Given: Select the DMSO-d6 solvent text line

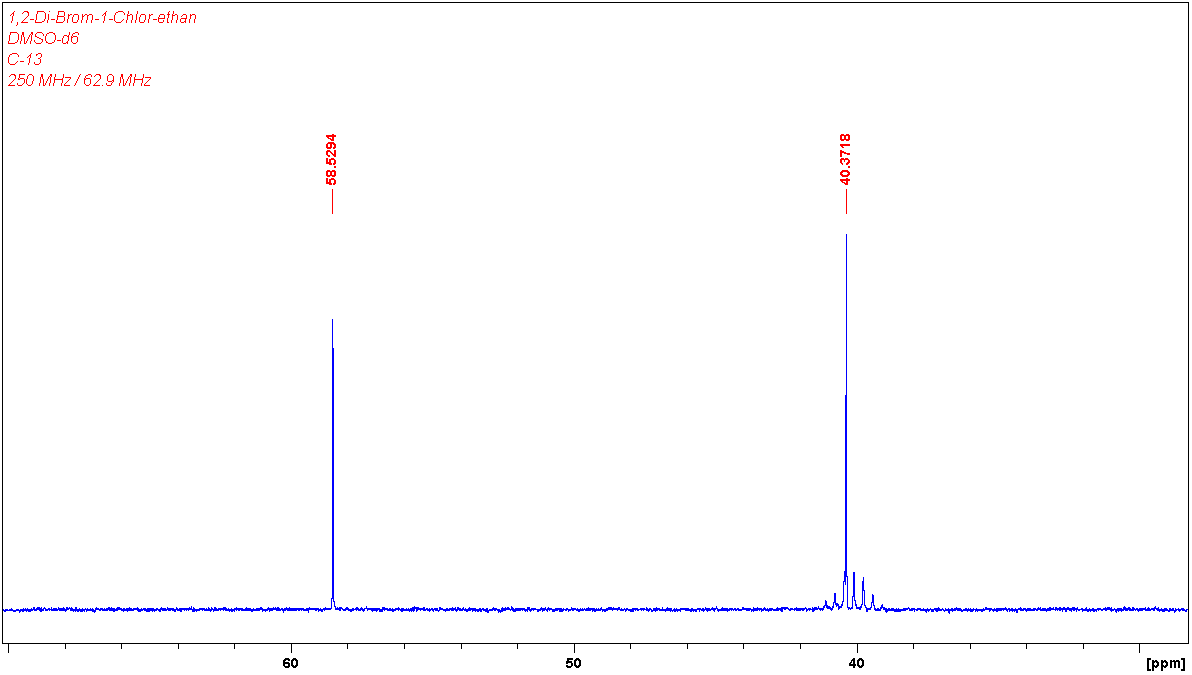Looking at the screenshot, I should click(x=43, y=38).
